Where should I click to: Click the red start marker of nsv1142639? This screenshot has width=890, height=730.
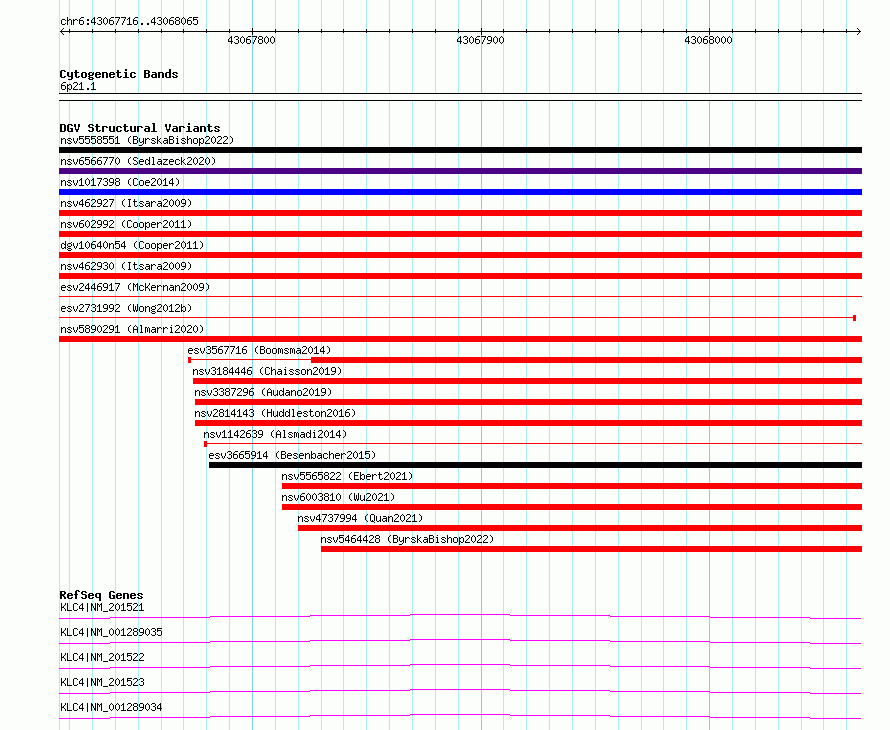tap(205, 444)
